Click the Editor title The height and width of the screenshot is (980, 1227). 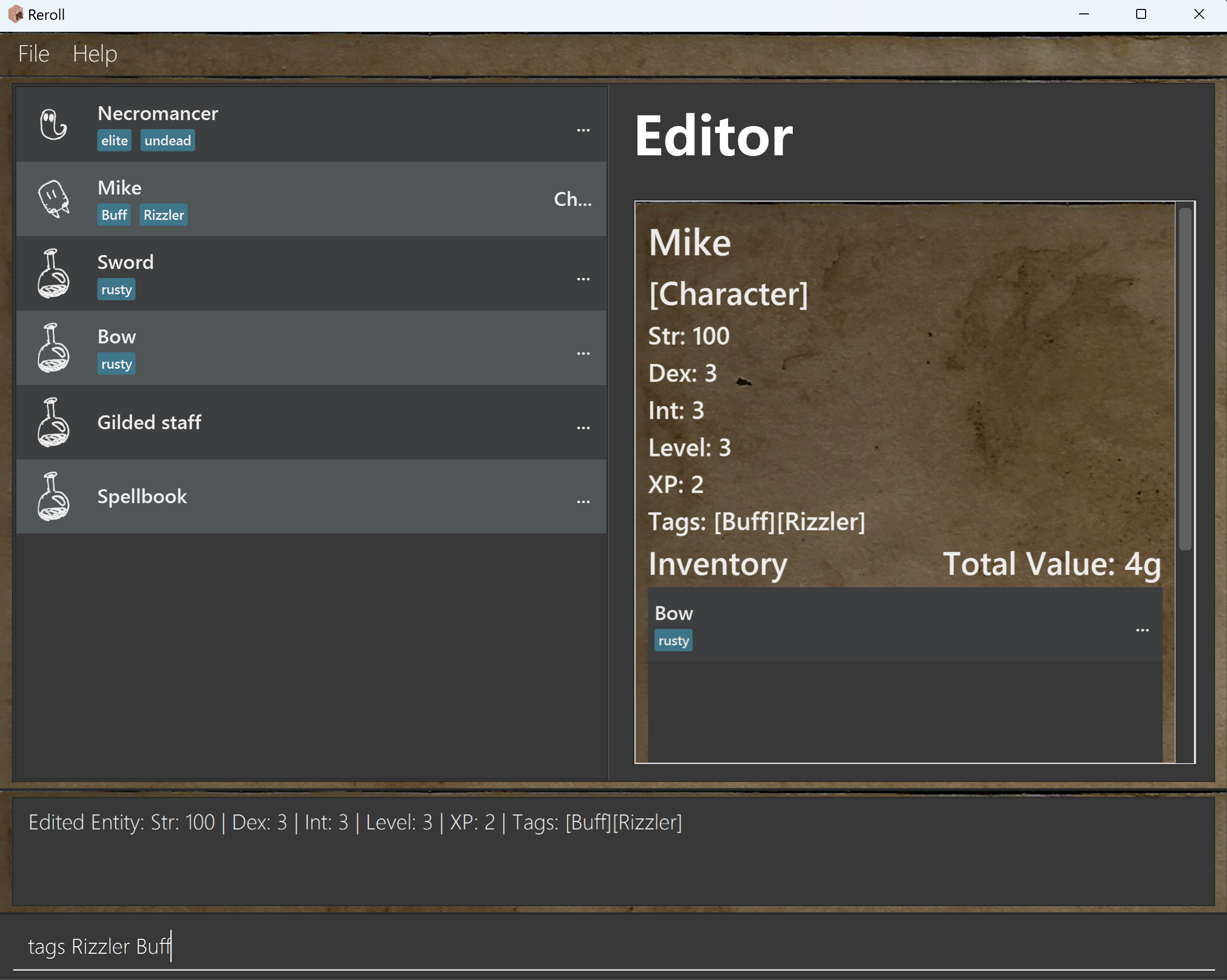click(714, 135)
